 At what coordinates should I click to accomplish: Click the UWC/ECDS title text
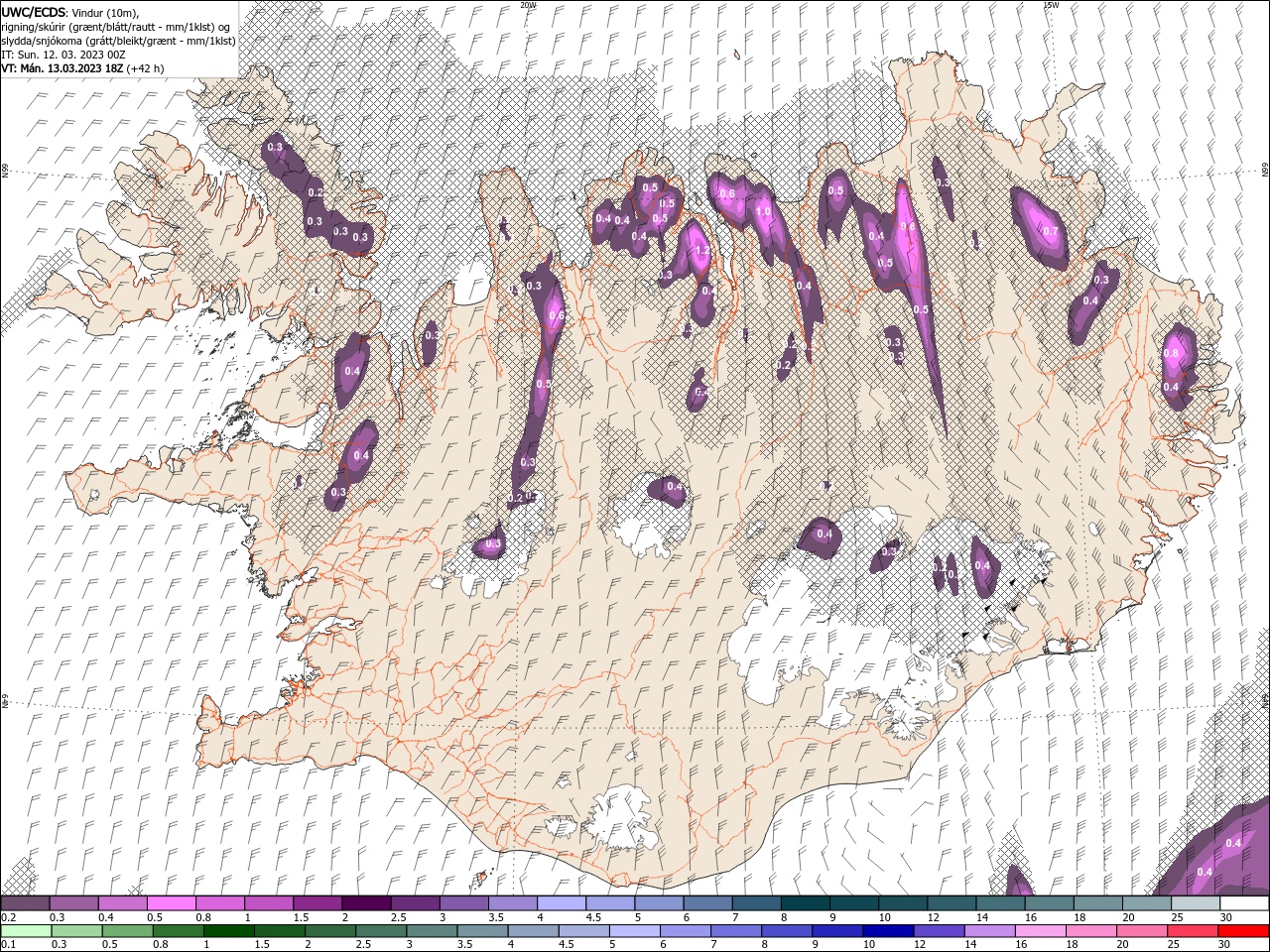point(34,11)
